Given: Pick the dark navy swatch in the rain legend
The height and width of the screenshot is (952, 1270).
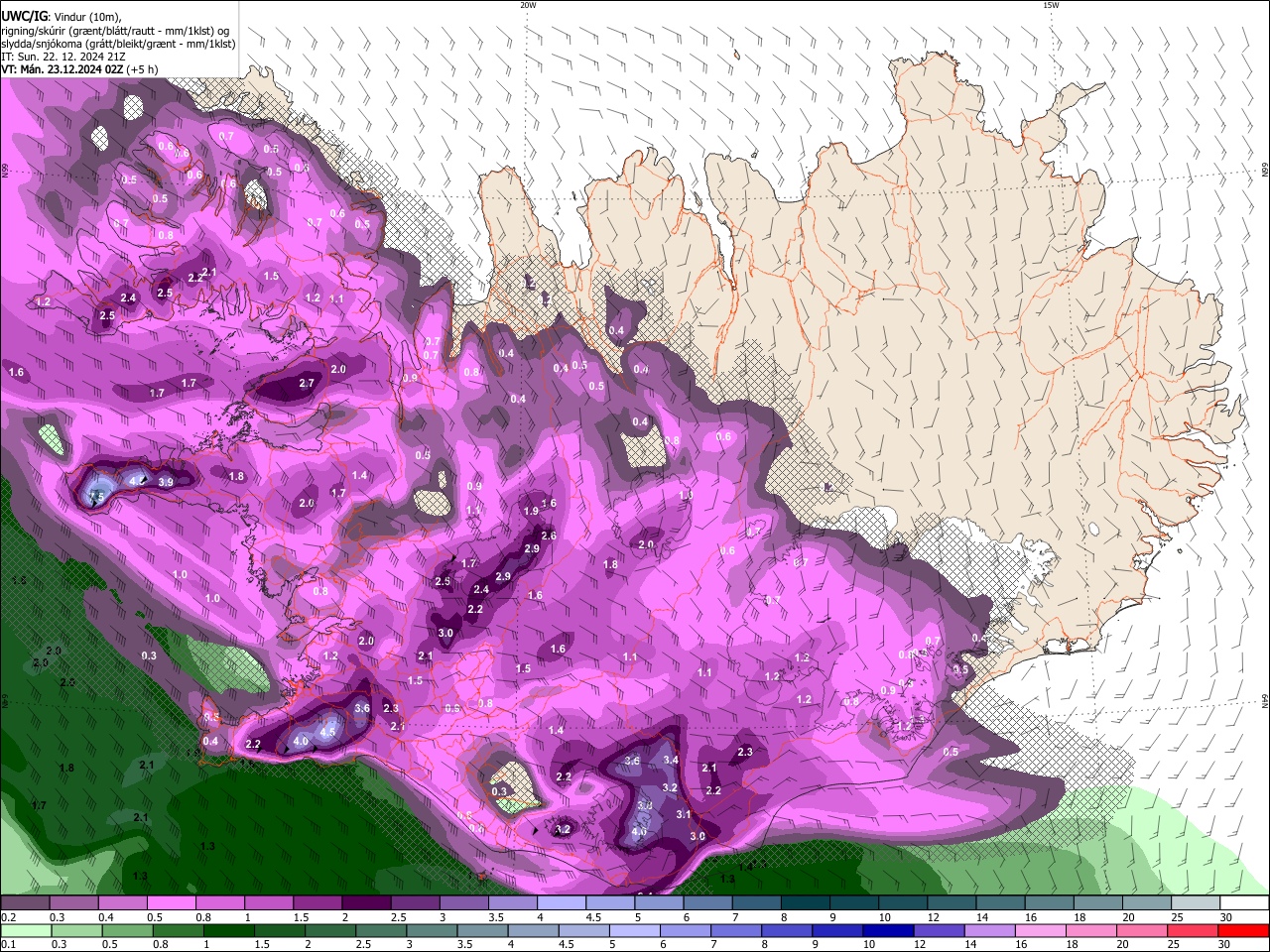Looking at the screenshot, I should [887, 931].
